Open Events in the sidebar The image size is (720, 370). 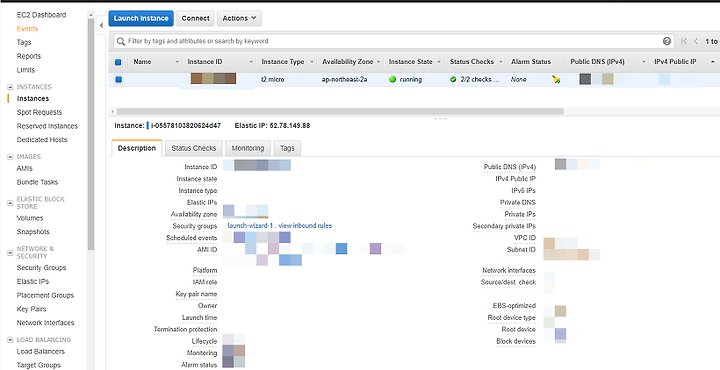[27, 28]
